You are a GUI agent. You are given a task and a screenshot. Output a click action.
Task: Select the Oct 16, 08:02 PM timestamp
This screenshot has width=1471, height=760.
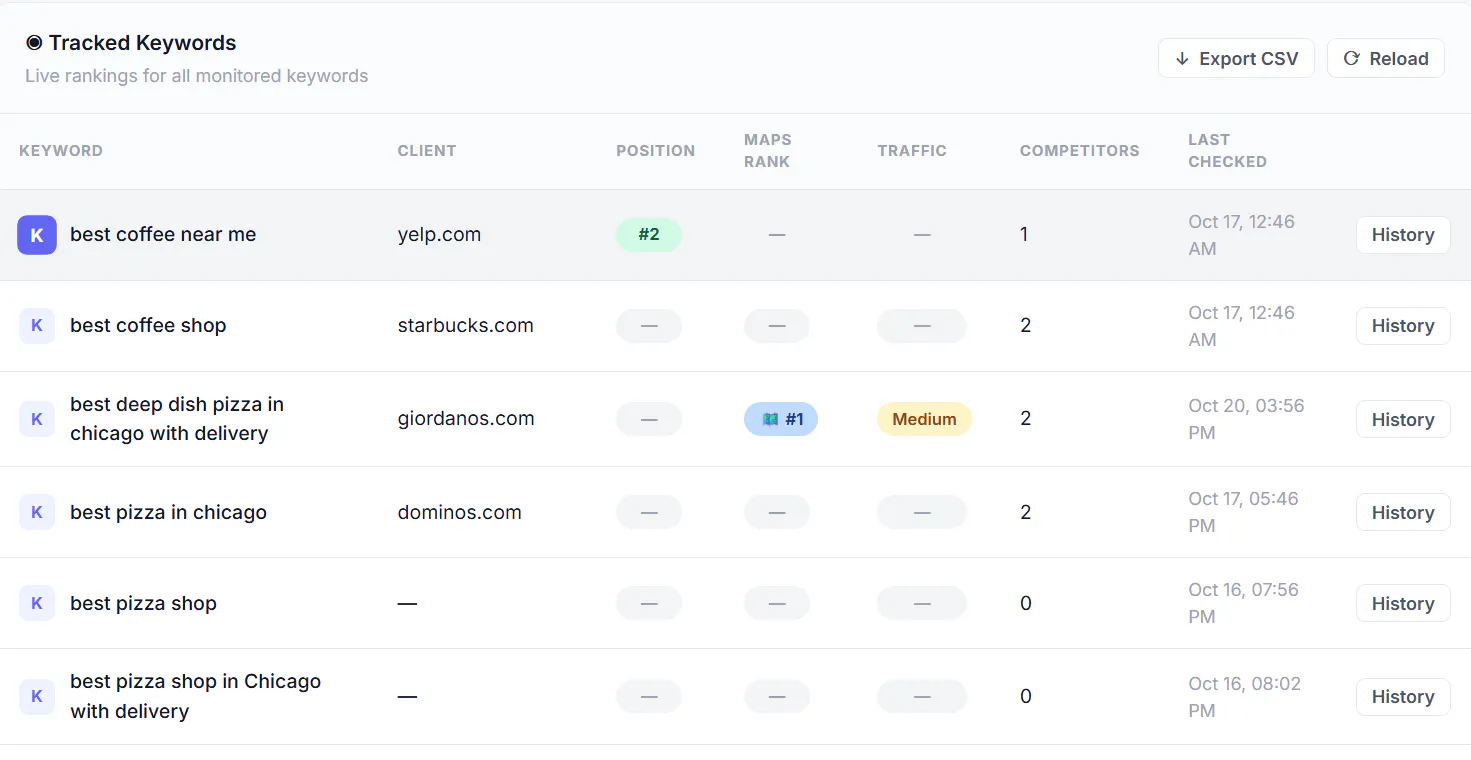[1243, 696]
